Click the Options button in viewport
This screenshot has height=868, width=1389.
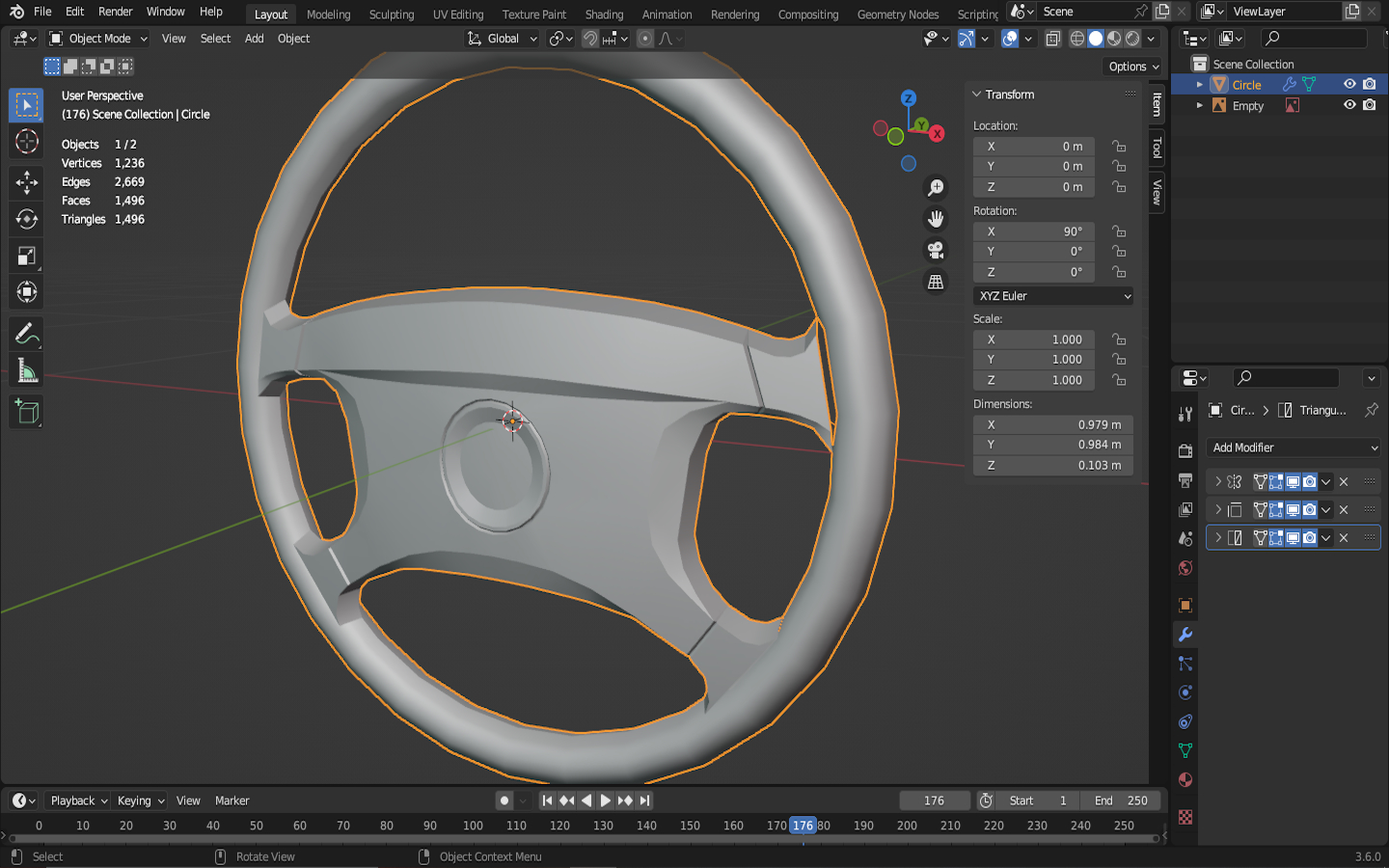pyautogui.click(x=1132, y=67)
